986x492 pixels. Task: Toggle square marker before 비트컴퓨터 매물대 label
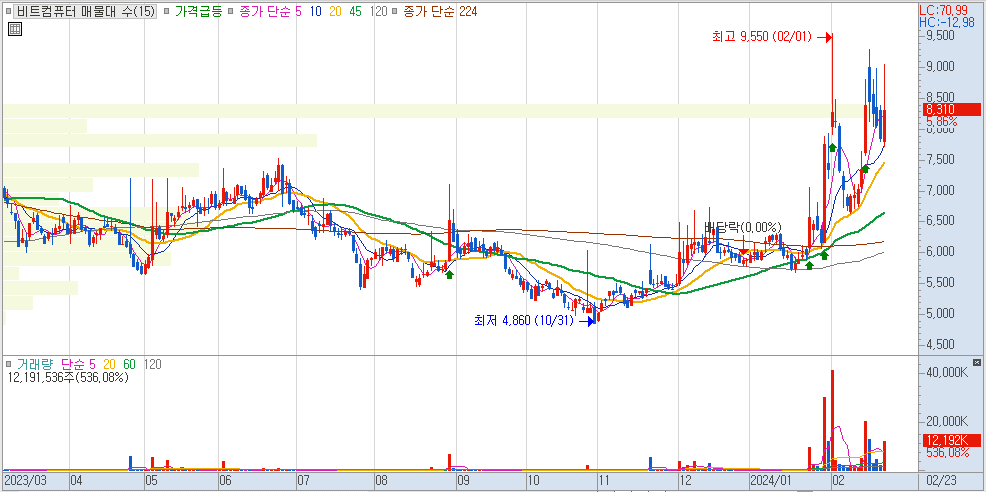tap(8, 11)
